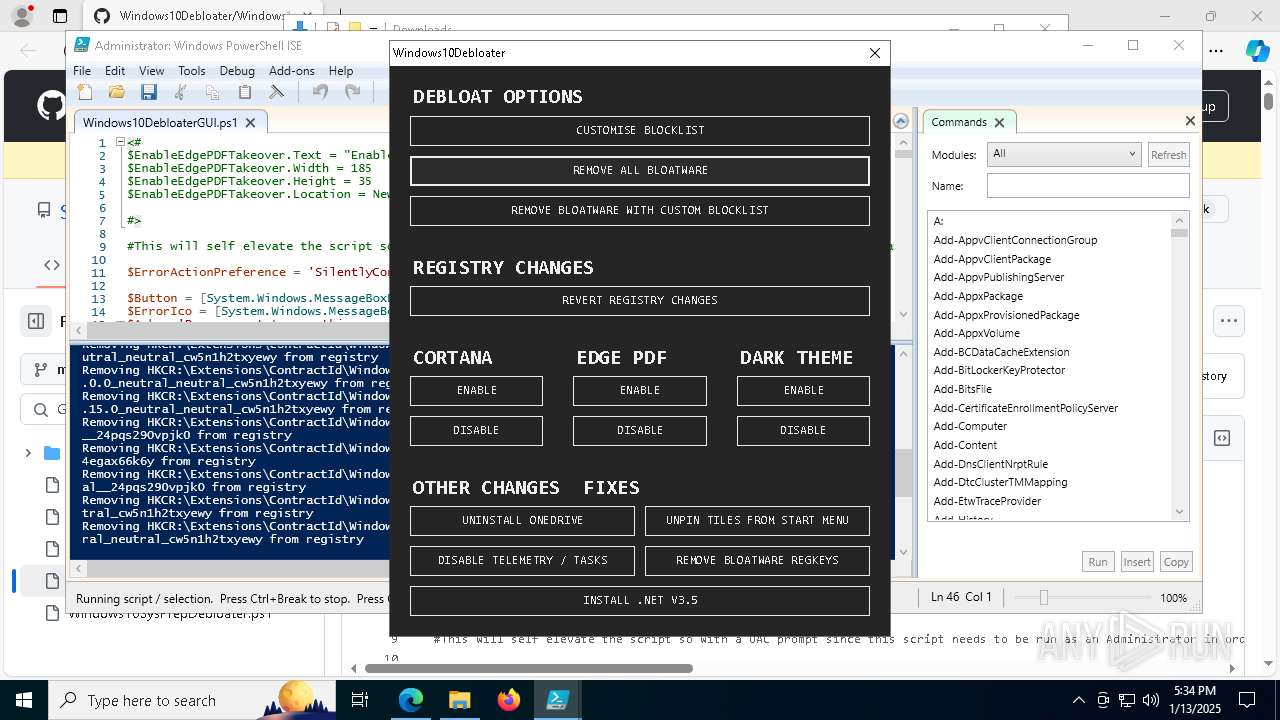This screenshot has height=720, width=1280.
Task: Click the ISE zoom slider thumb
Action: point(1043,597)
